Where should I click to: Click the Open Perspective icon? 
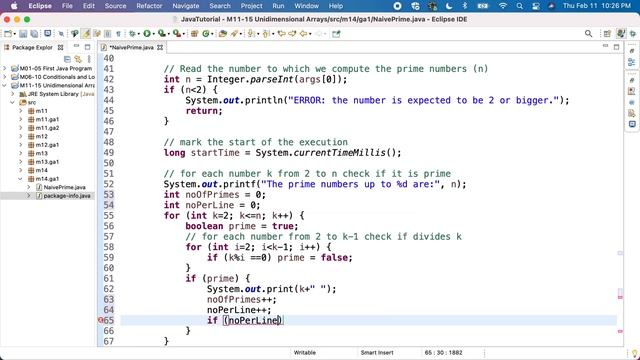(607, 34)
